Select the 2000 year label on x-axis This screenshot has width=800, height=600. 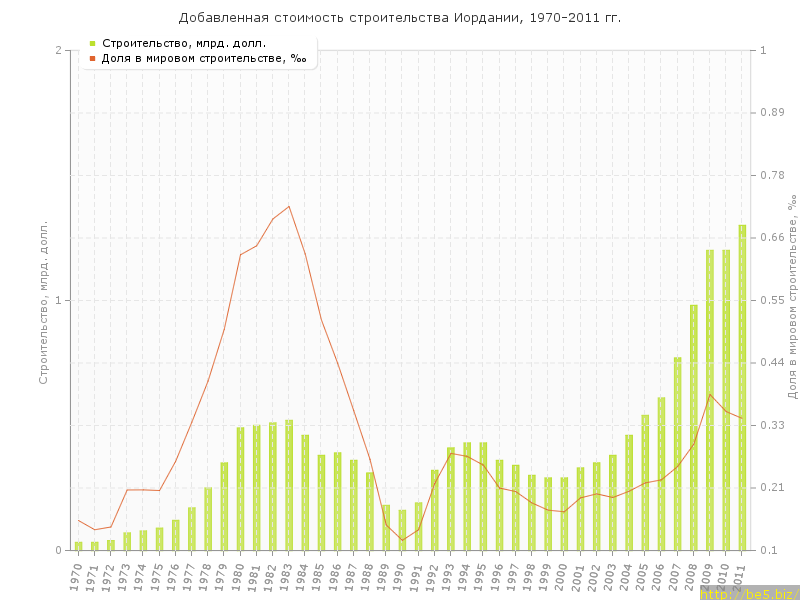(563, 577)
